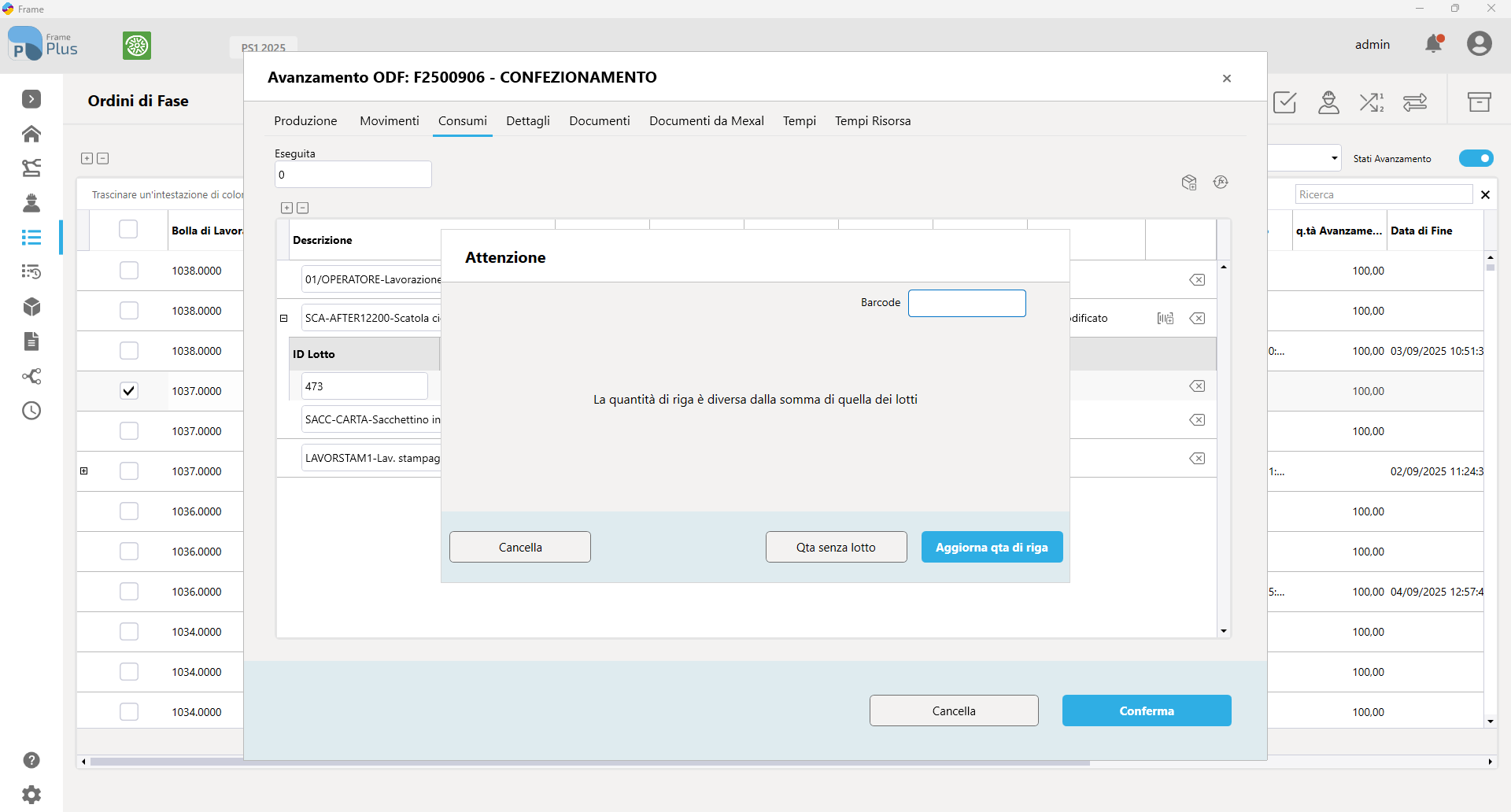Click the Ricerca search field
This screenshot has width=1511, height=812.
click(x=1384, y=195)
